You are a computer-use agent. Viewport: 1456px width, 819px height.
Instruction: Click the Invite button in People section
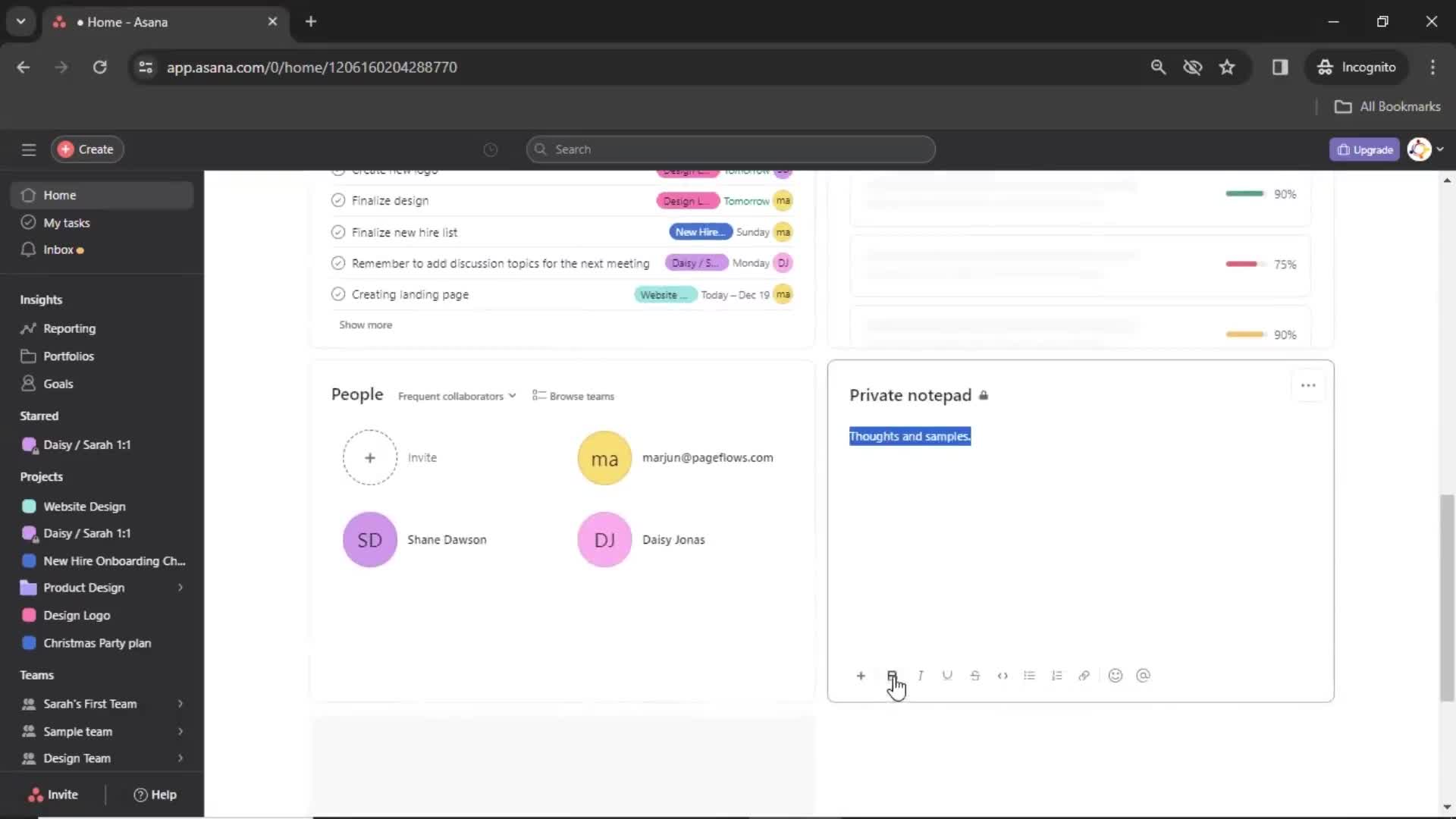pyautogui.click(x=370, y=457)
